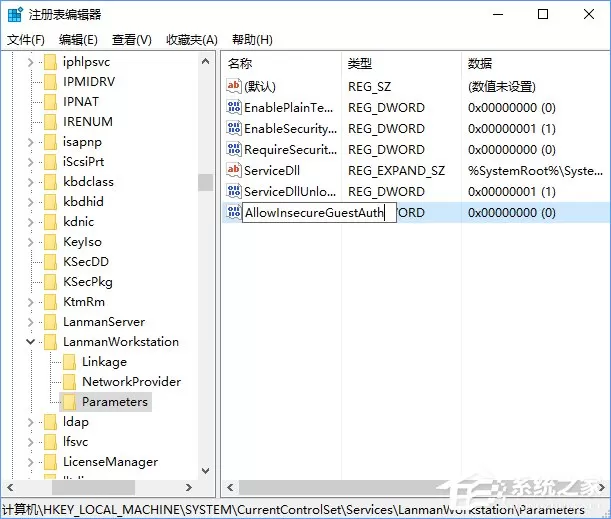Click the tree scroll up arrow
The image size is (611, 519).
[205, 62]
